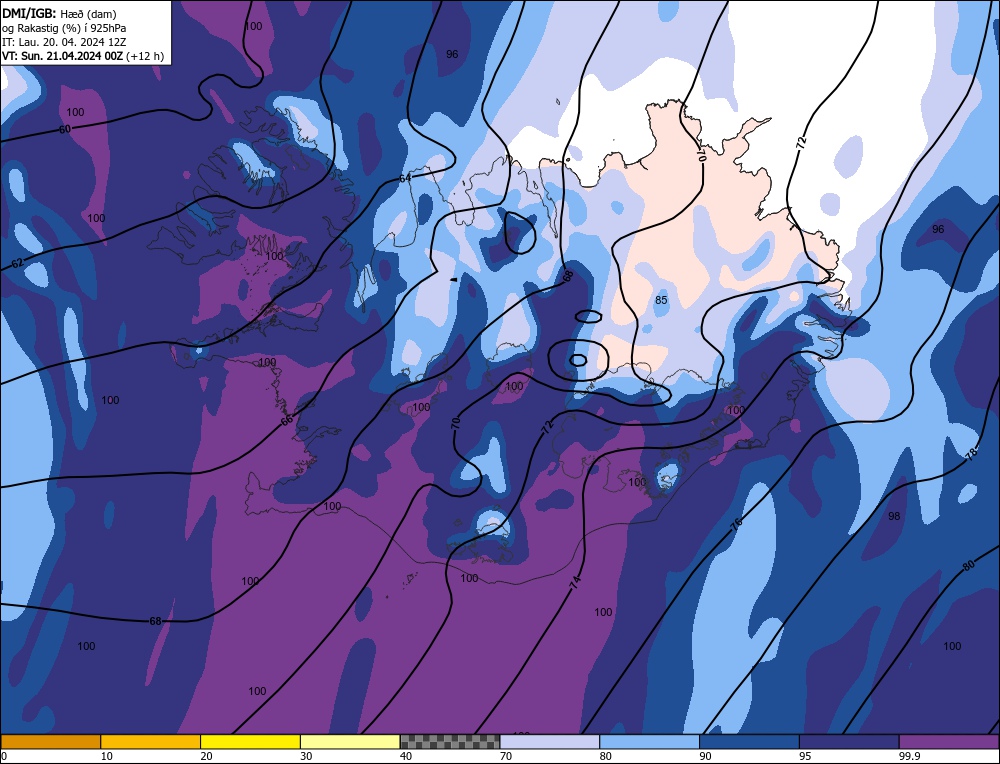This screenshot has width=1000, height=764.
Task: Click the checkered gray 40–70 legend swatch
Action: (450, 742)
